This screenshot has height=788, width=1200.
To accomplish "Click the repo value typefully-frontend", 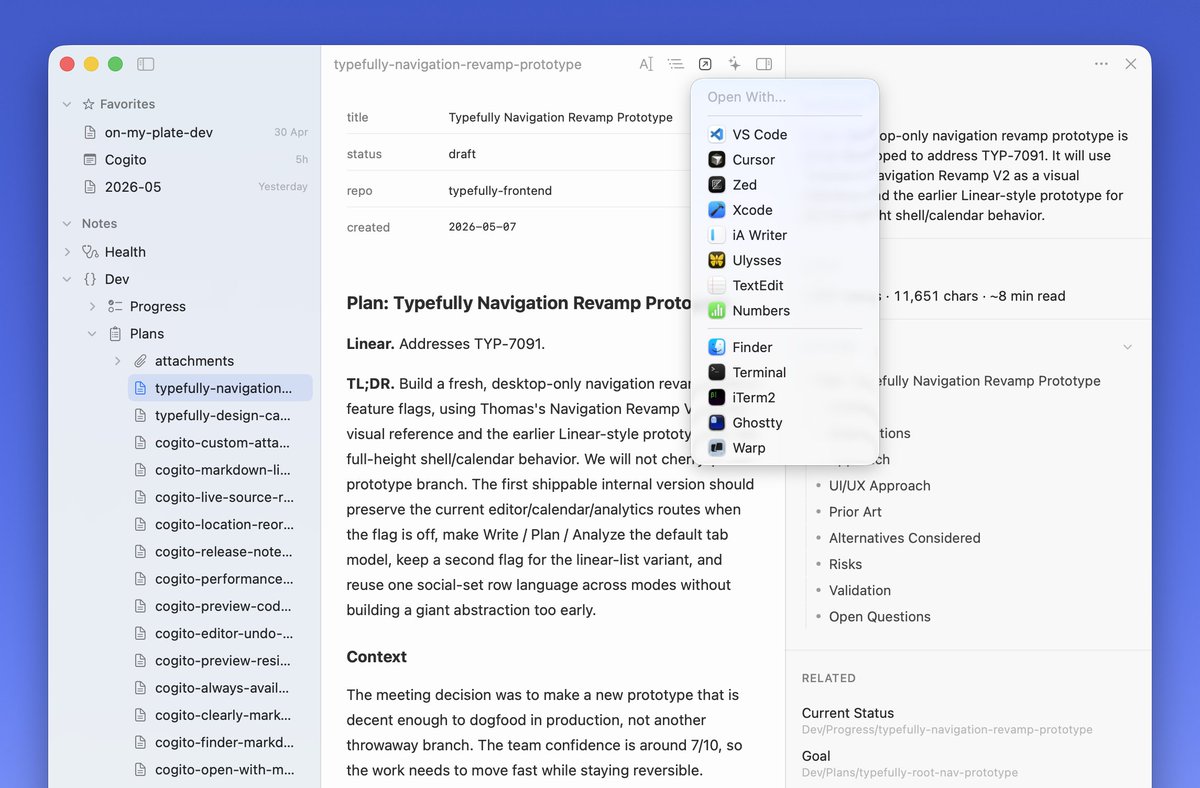I will point(500,191).
